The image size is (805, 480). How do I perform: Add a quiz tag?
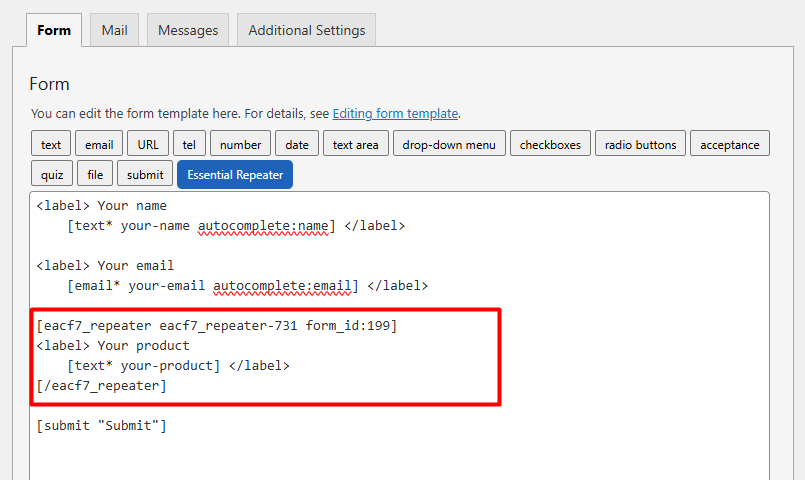52,175
